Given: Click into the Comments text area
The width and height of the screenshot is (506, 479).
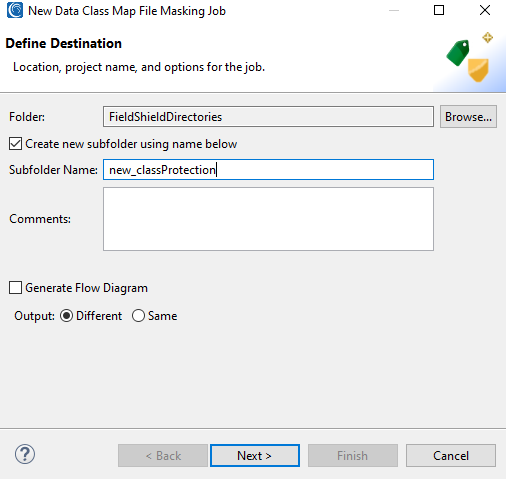Looking at the screenshot, I should pyautogui.click(x=268, y=219).
